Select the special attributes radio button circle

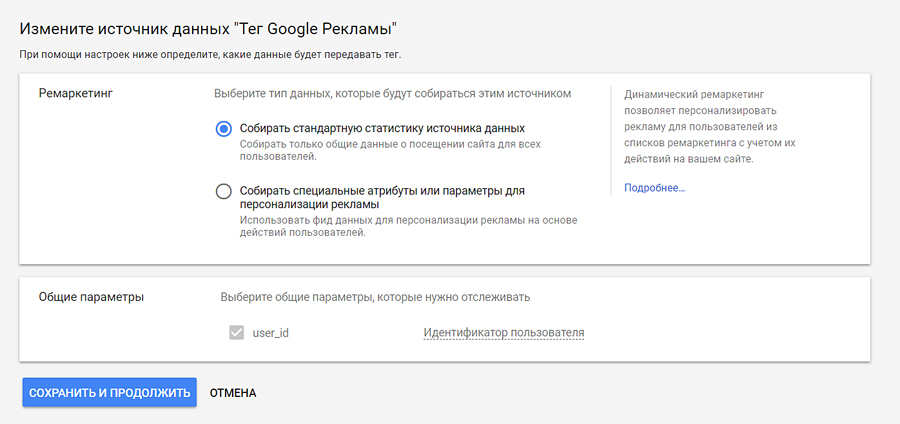(x=224, y=191)
